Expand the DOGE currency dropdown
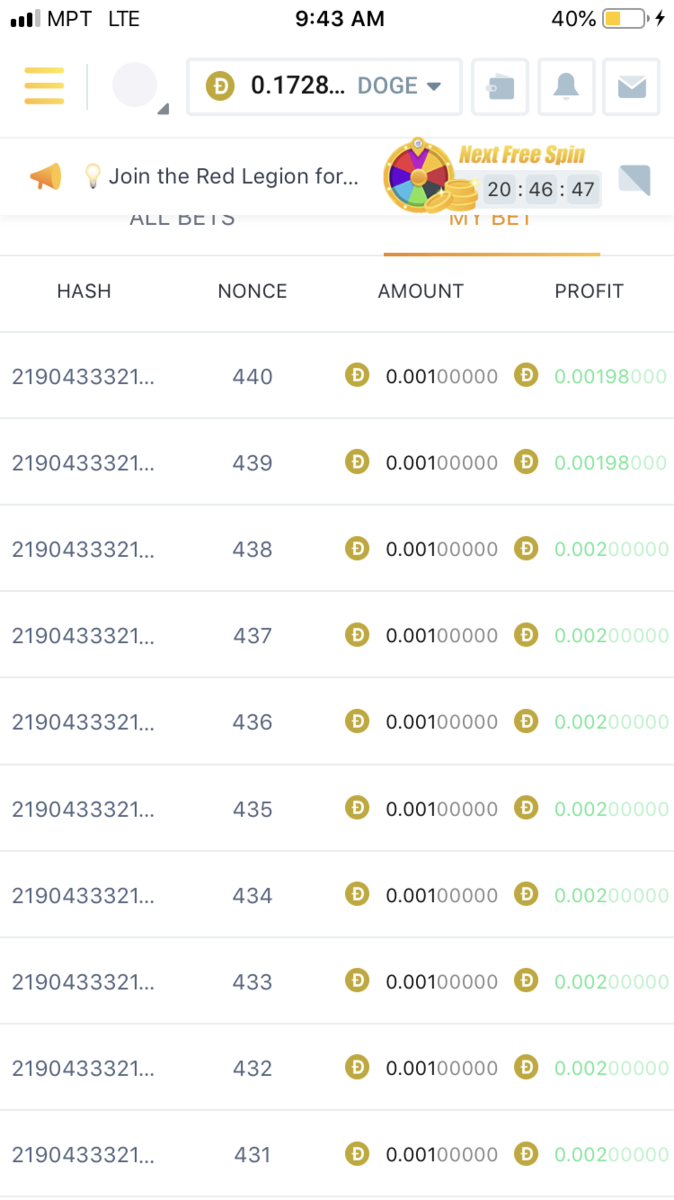The height and width of the screenshot is (1200, 674). point(433,86)
